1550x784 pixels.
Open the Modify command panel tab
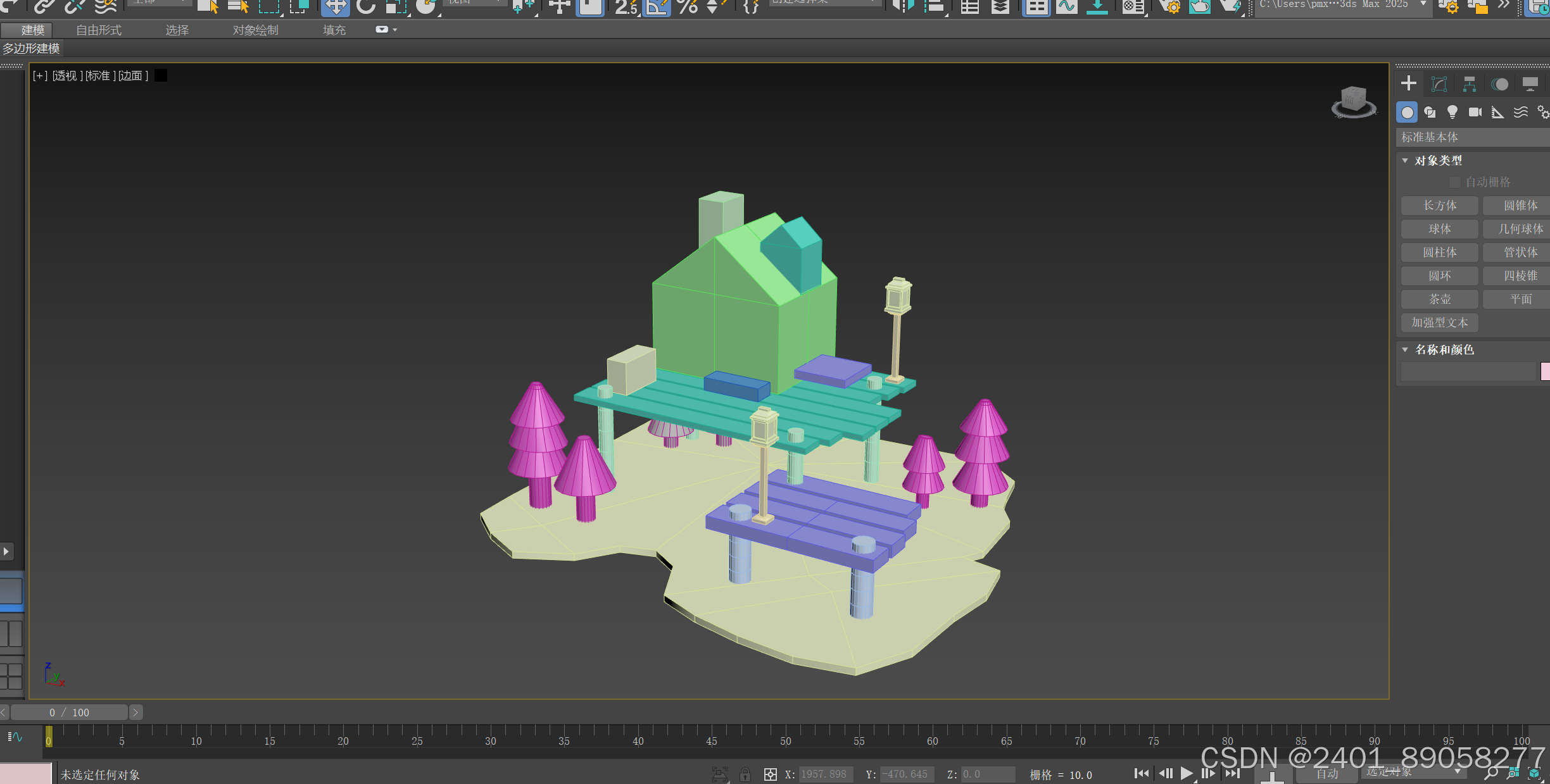(x=1439, y=84)
